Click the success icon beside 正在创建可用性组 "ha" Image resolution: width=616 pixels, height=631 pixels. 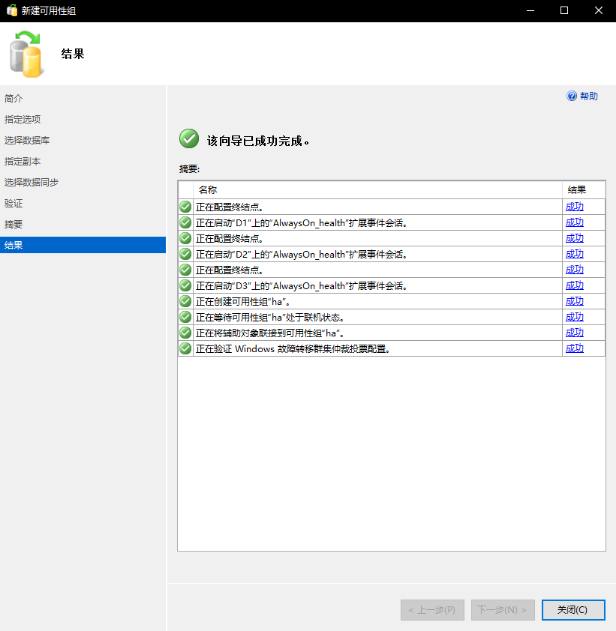pyautogui.click(x=186, y=301)
